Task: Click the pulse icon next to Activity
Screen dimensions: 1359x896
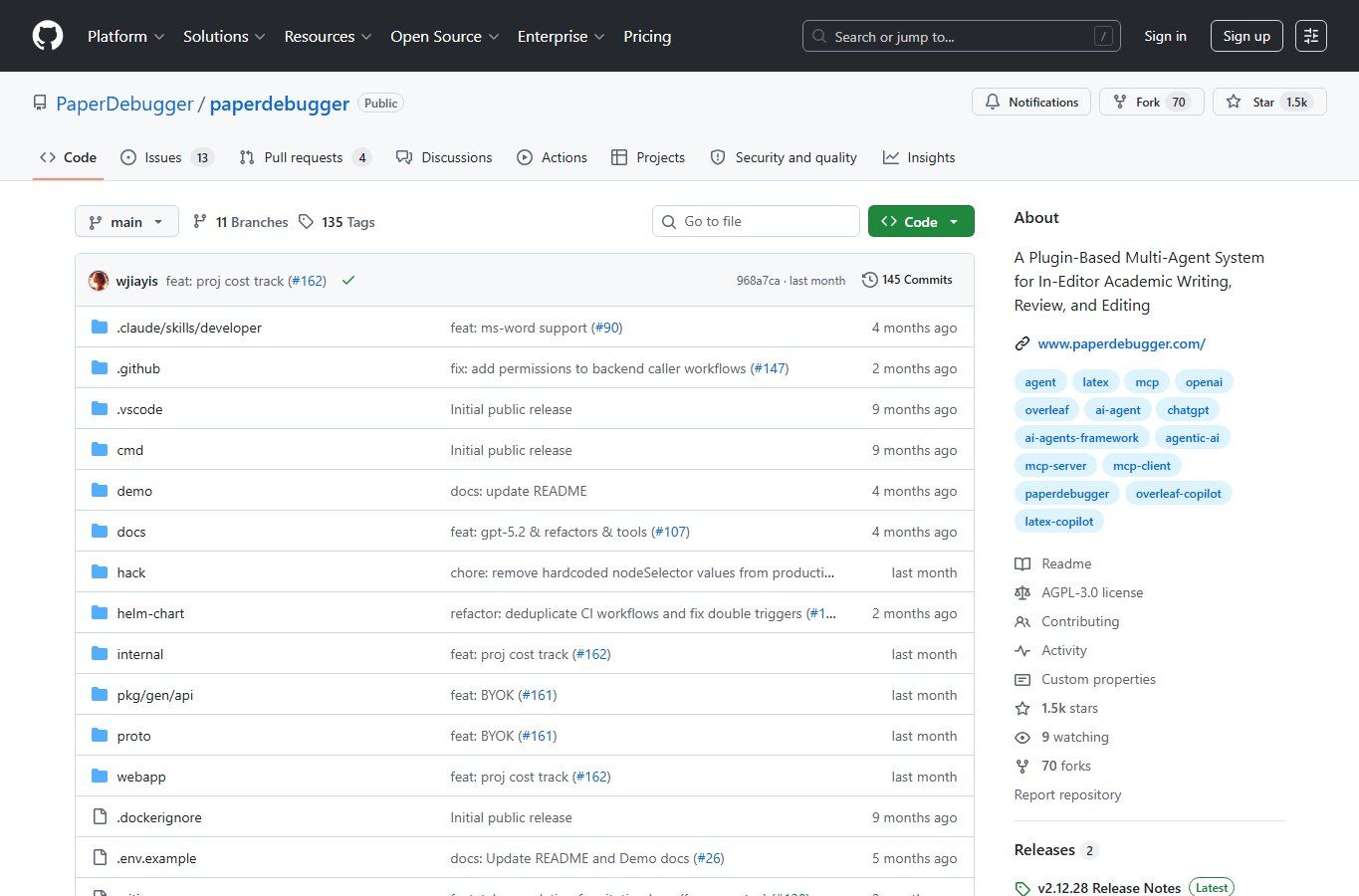Action: pyautogui.click(x=1022, y=650)
